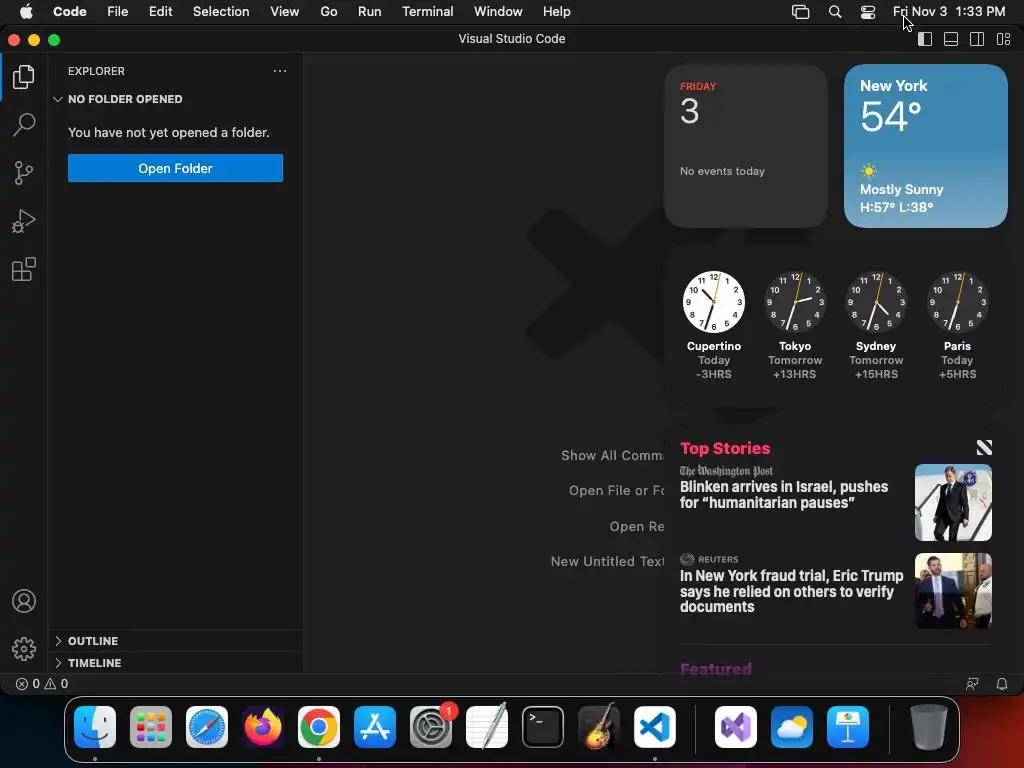This screenshot has width=1024, height=768.
Task: Open Finder from the Dock
Action: (95, 727)
